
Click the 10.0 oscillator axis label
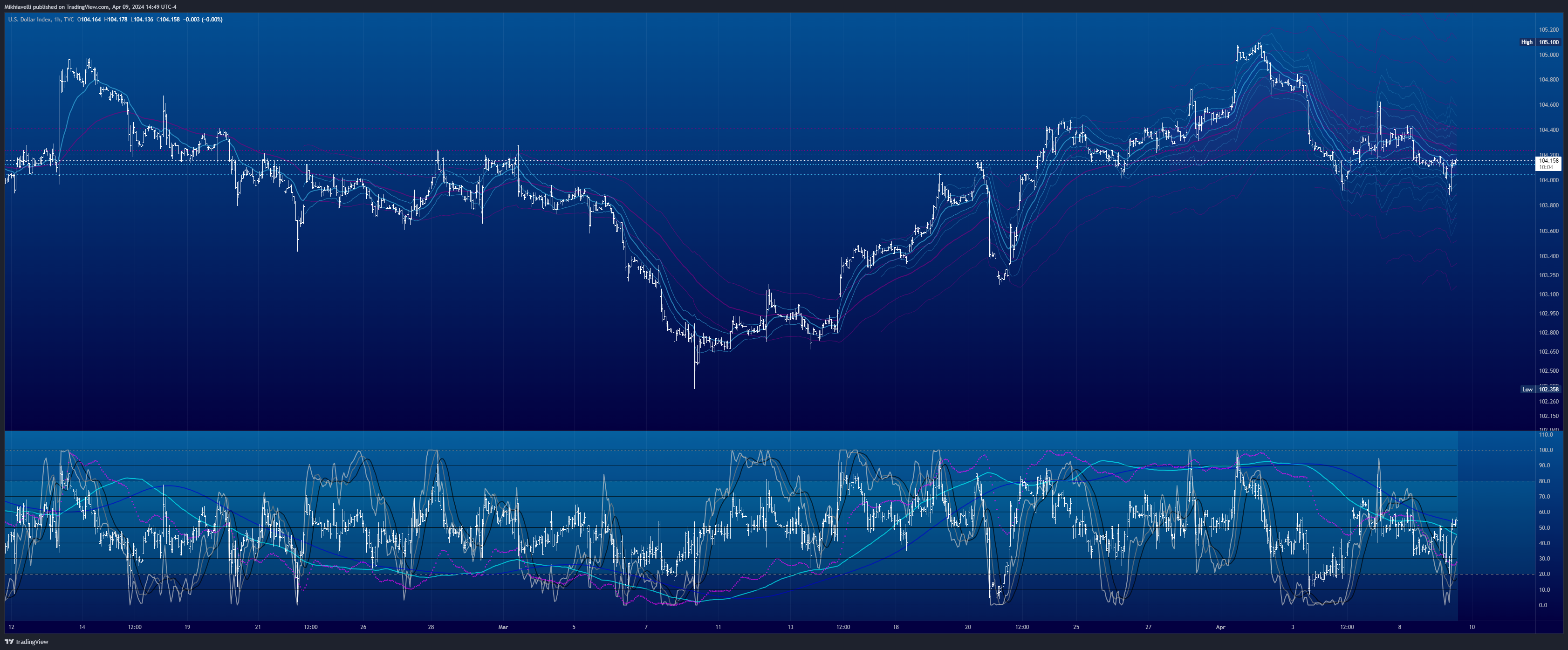coord(1544,590)
